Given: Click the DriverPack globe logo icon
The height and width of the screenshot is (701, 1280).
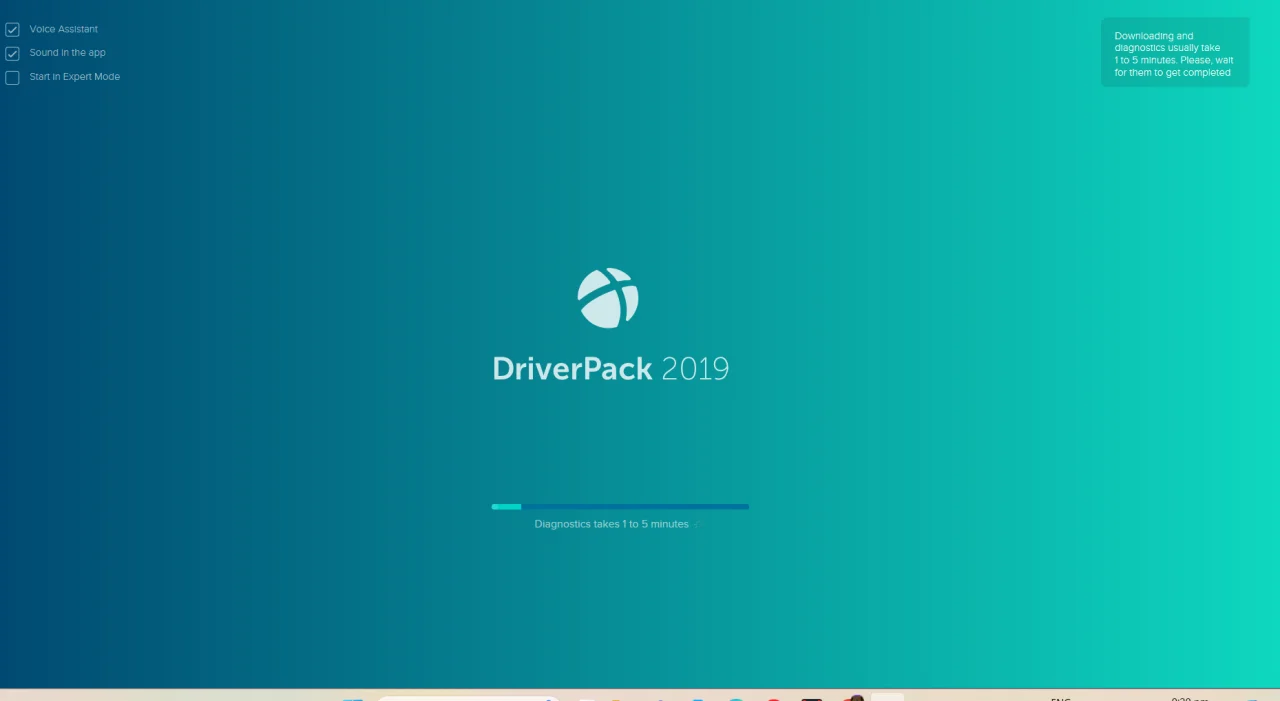Looking at the screenshot, I should coord(608,298).
